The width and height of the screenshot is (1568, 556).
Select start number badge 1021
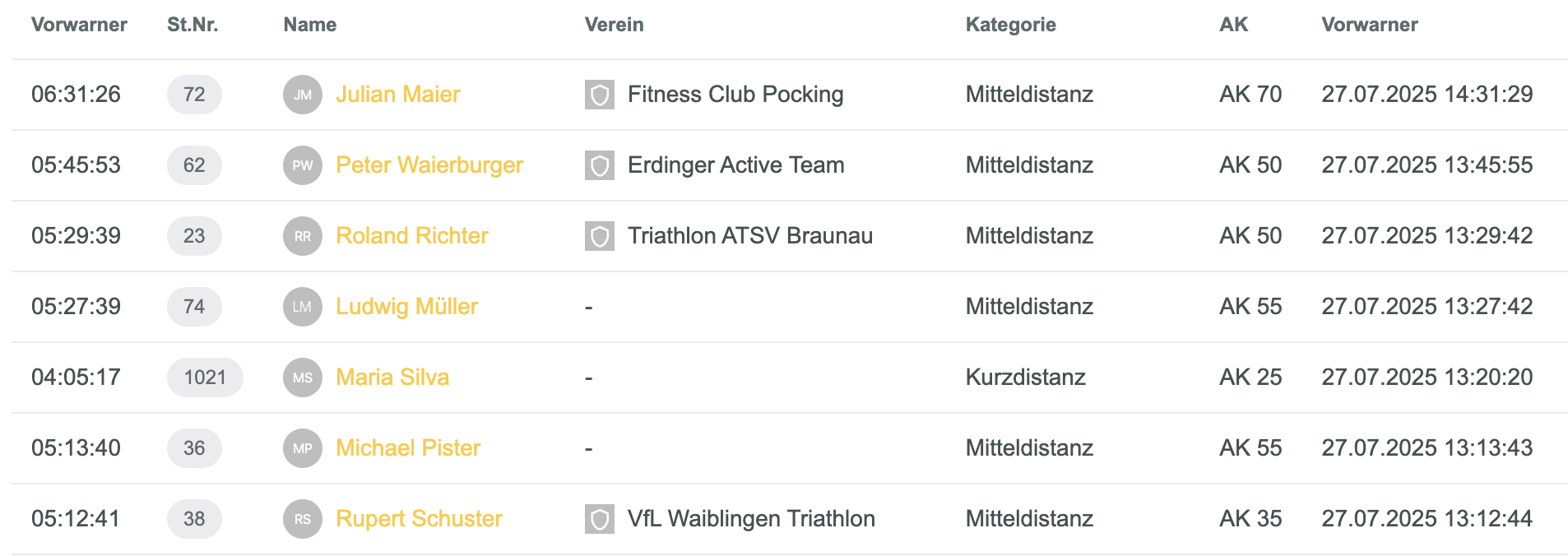(205, 378)
